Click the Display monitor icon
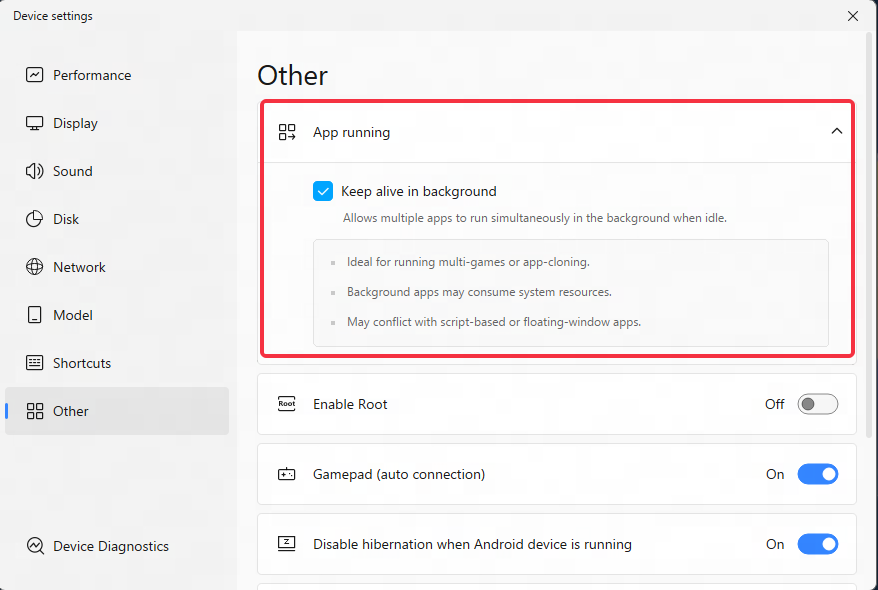Viewport: 878px width, 590px height. point(34,123)
